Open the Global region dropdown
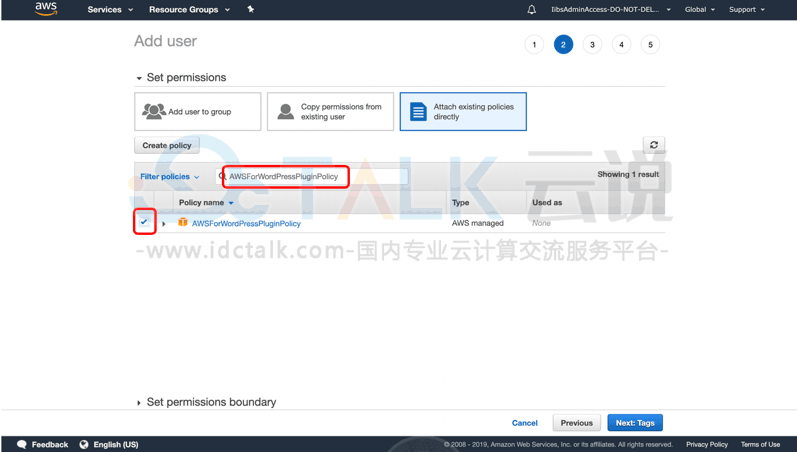The width and height of the screenshot is (797, 452). 699,10
